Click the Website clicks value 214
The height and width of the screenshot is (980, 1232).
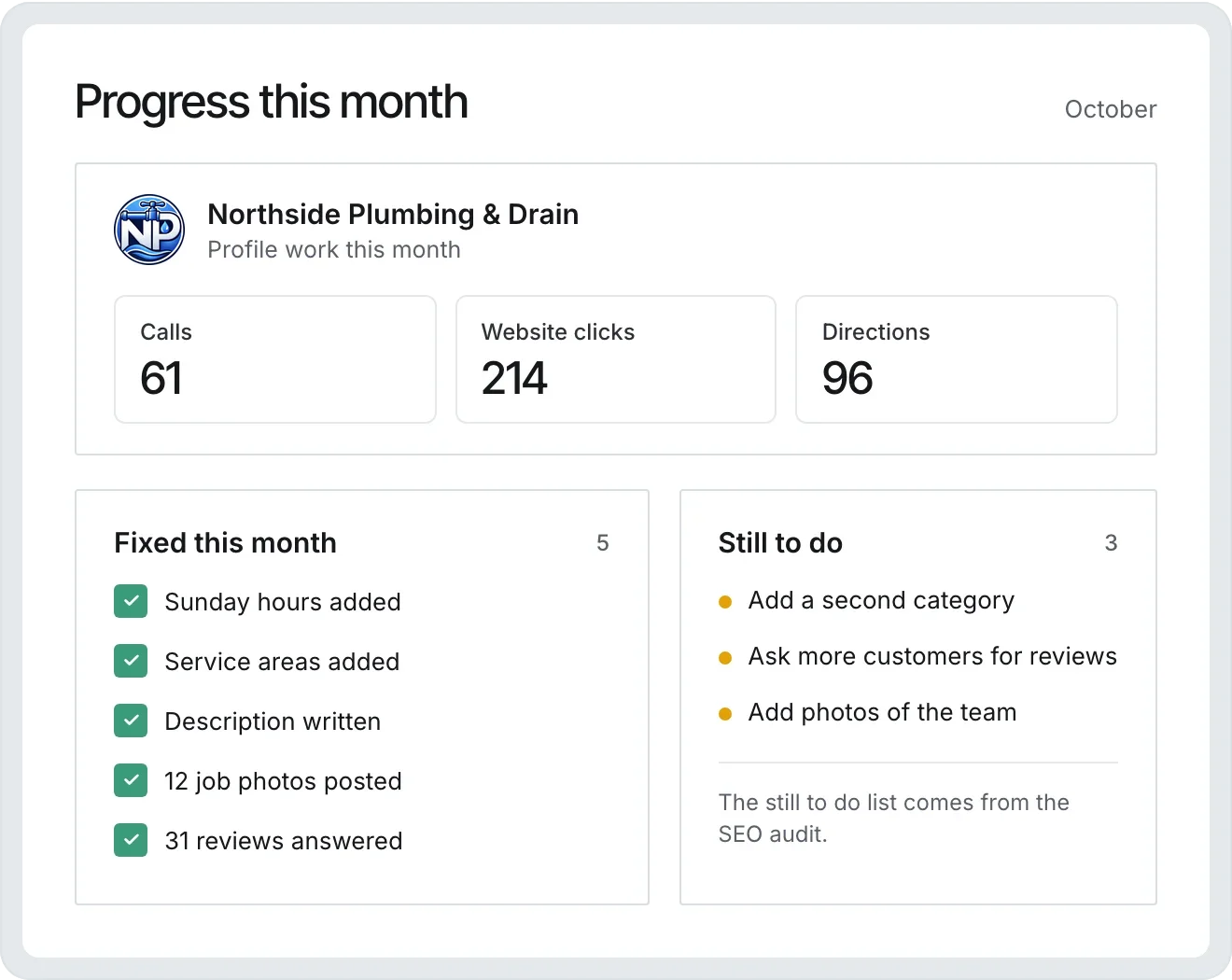514,378
